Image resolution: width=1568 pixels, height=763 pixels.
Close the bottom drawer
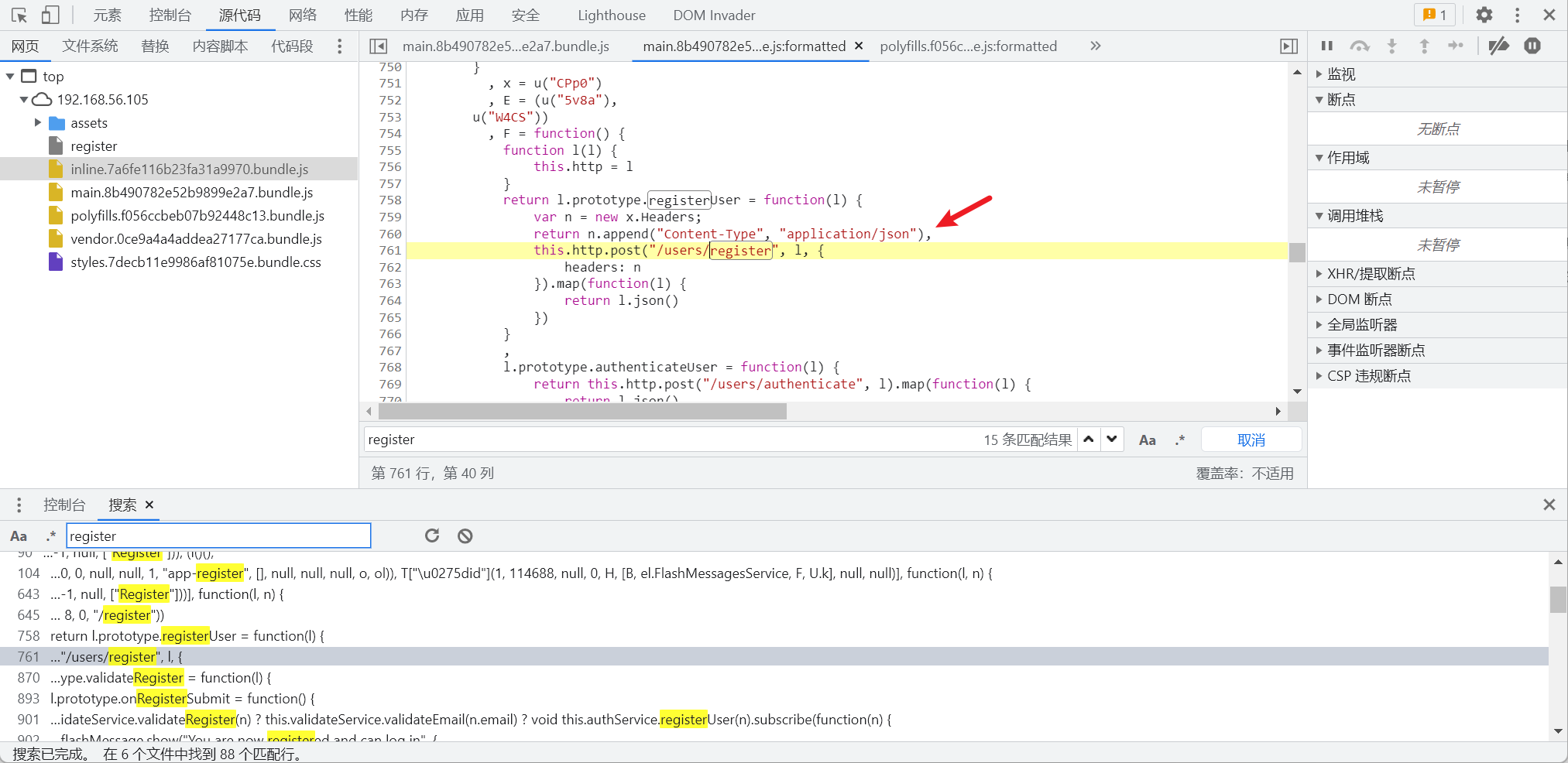coord(1549,505)
